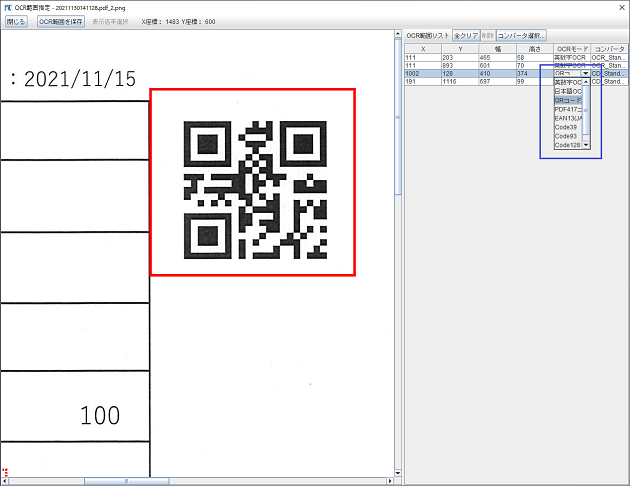Click the horizontal scrollbar thumb
The image size is (630, 486).
pos(127,481)
